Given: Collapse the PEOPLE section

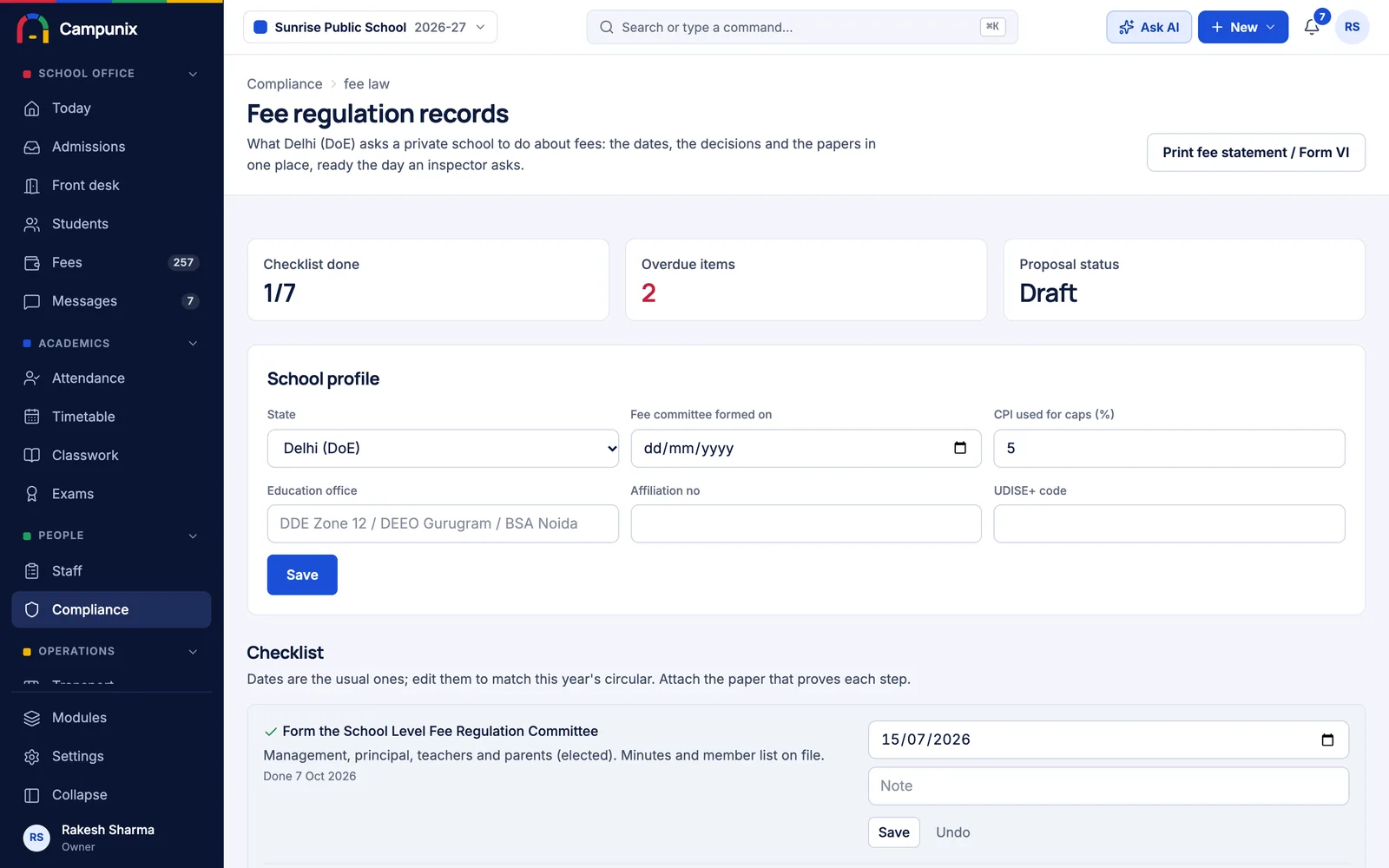Looking at the screenshot, I should [x=193, y=536].
